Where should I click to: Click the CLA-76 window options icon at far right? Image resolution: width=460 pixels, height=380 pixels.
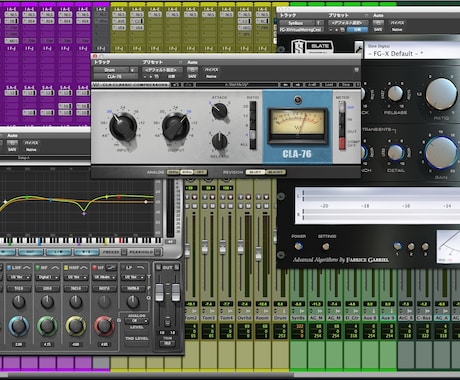[x=356, y=70]
